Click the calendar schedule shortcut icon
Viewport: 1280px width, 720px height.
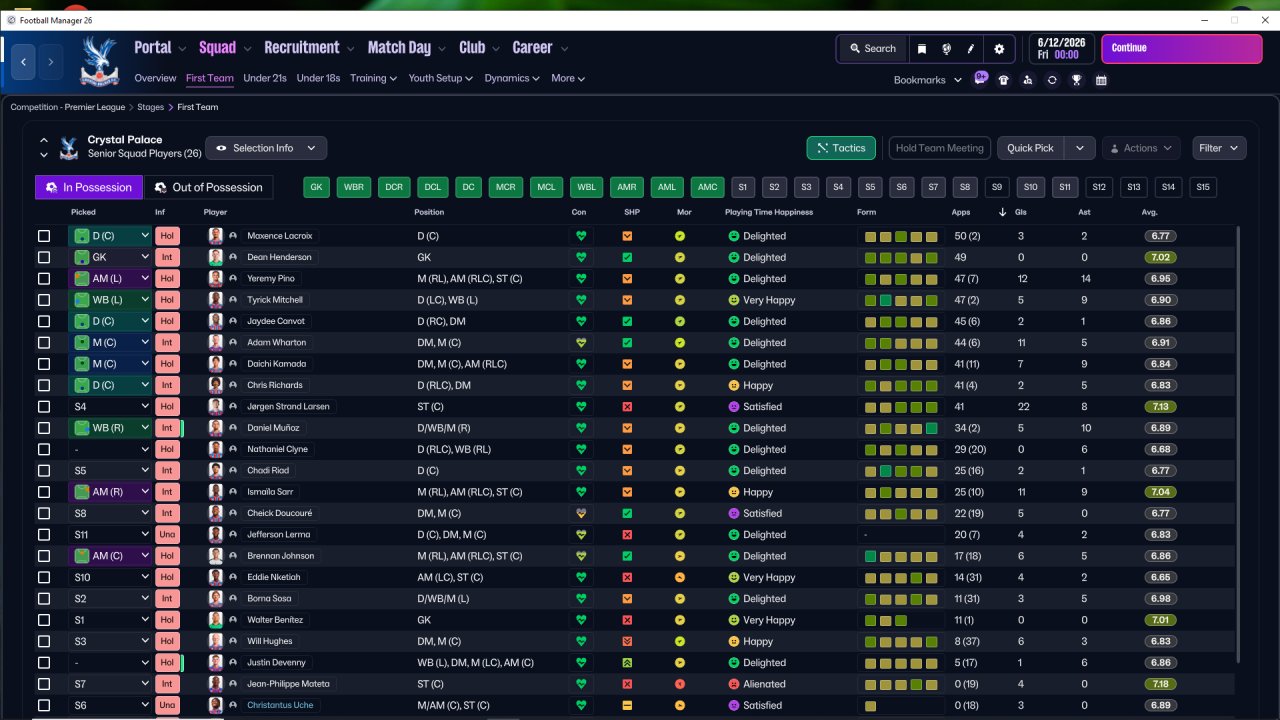click(1101, 80)
